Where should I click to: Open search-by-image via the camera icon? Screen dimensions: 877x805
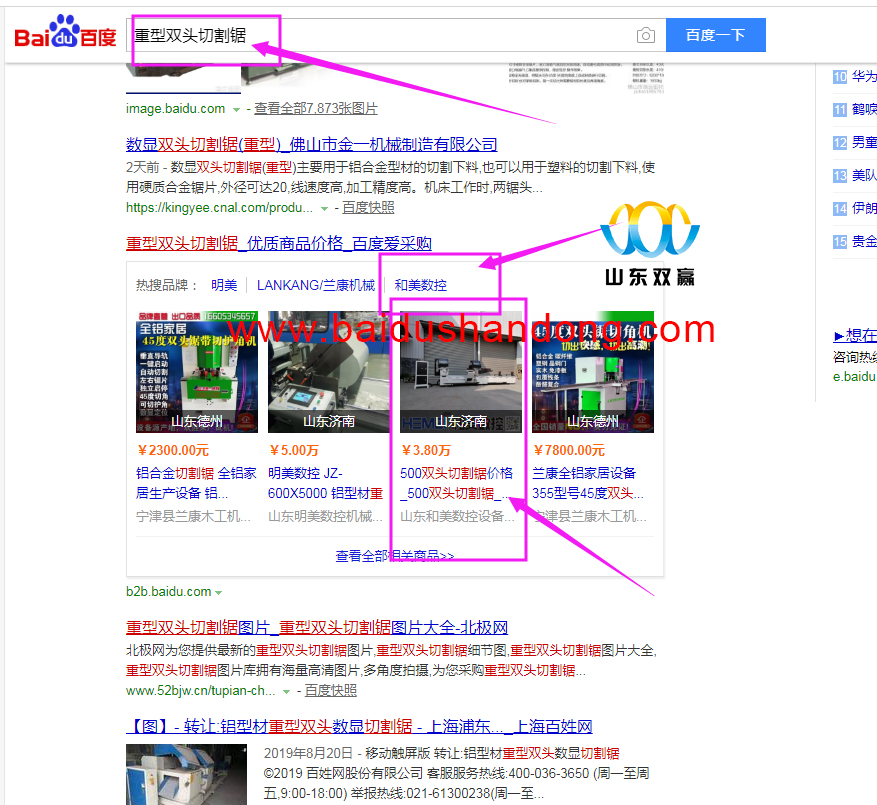[x=645, y=35]
